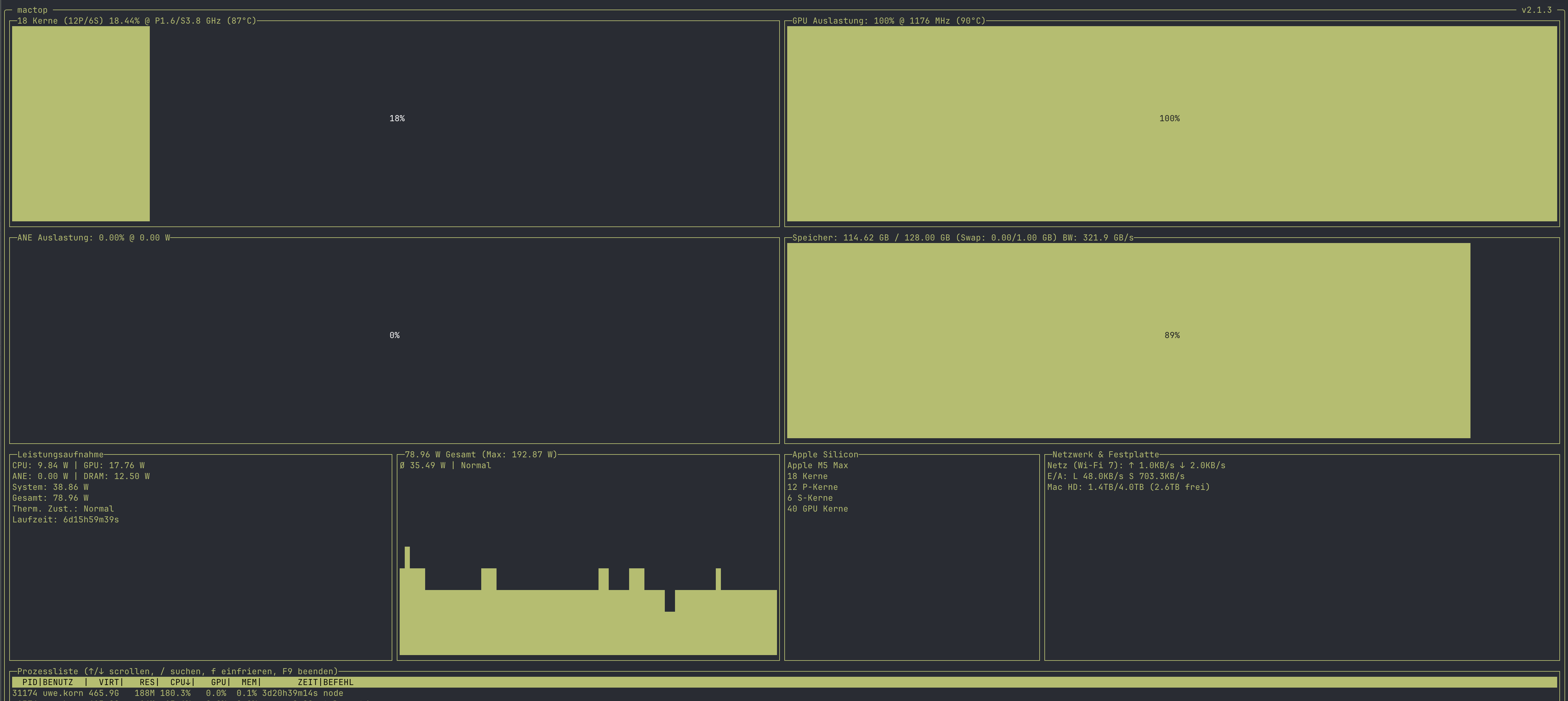1568x701 pixels.
Task: Click the CPU↓ sort column header
Action: (180, 682)
